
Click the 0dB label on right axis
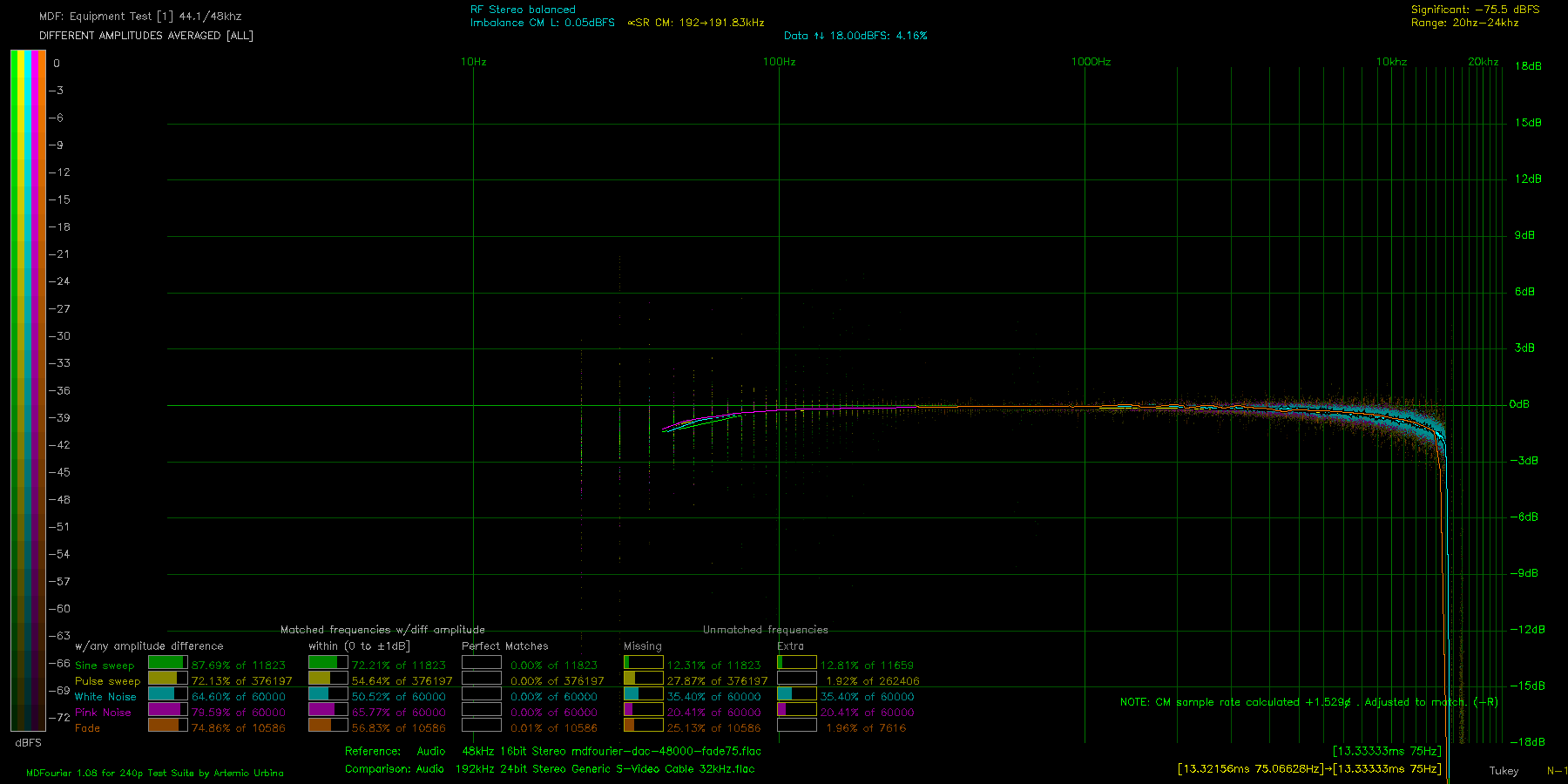pos(1519,404)
